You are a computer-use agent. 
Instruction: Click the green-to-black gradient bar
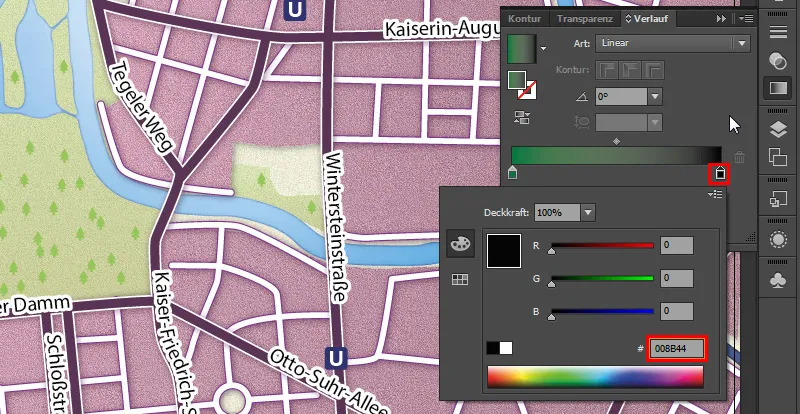point(616,155)
